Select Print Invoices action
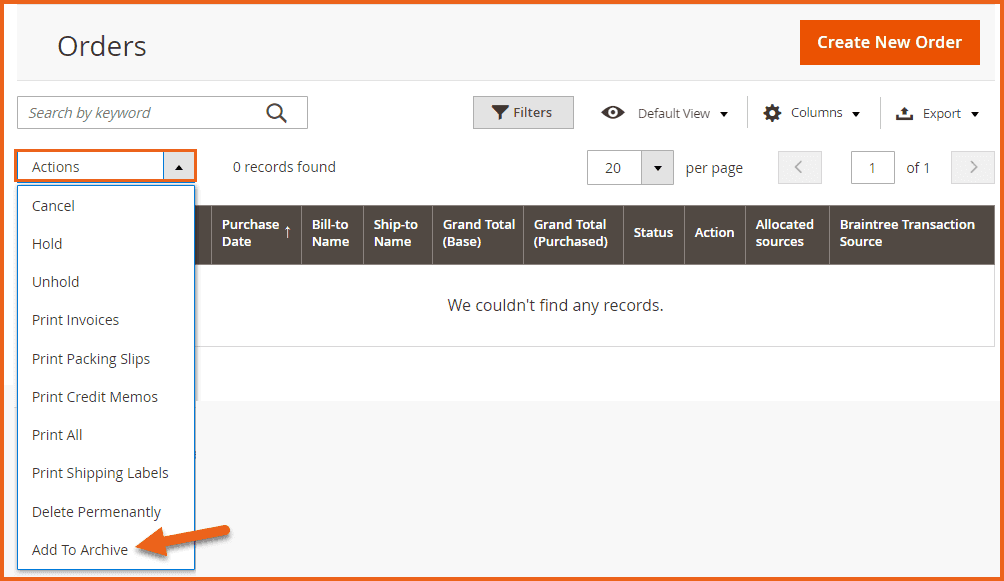The image size is (1004, 581). coord(76,320)
